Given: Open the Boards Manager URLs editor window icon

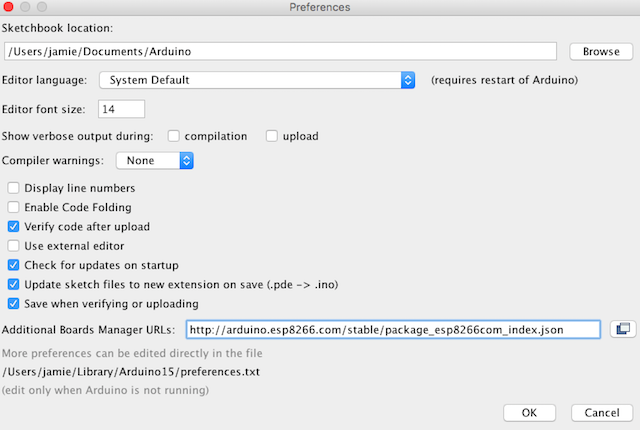Looking at the screenshot, I should click(x=621, y=329).
